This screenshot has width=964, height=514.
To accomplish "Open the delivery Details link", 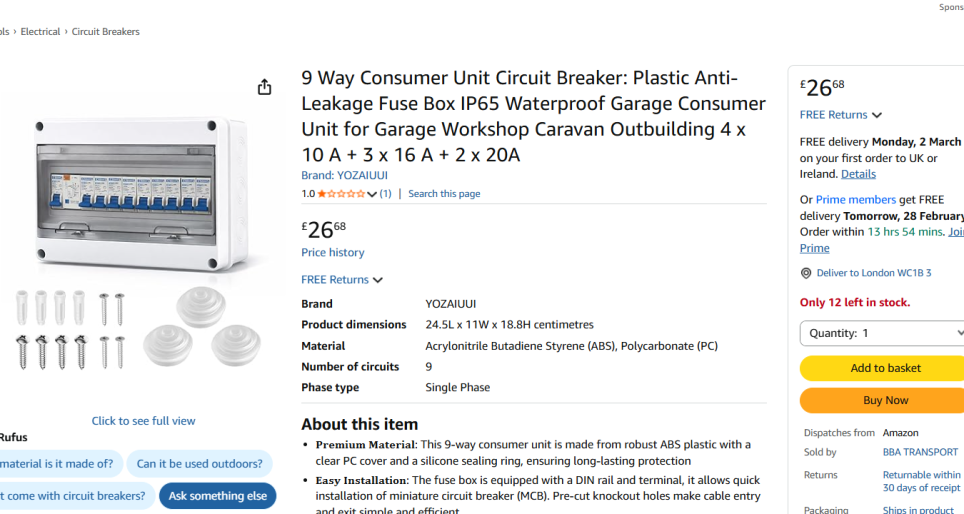I will click(858, 174).
